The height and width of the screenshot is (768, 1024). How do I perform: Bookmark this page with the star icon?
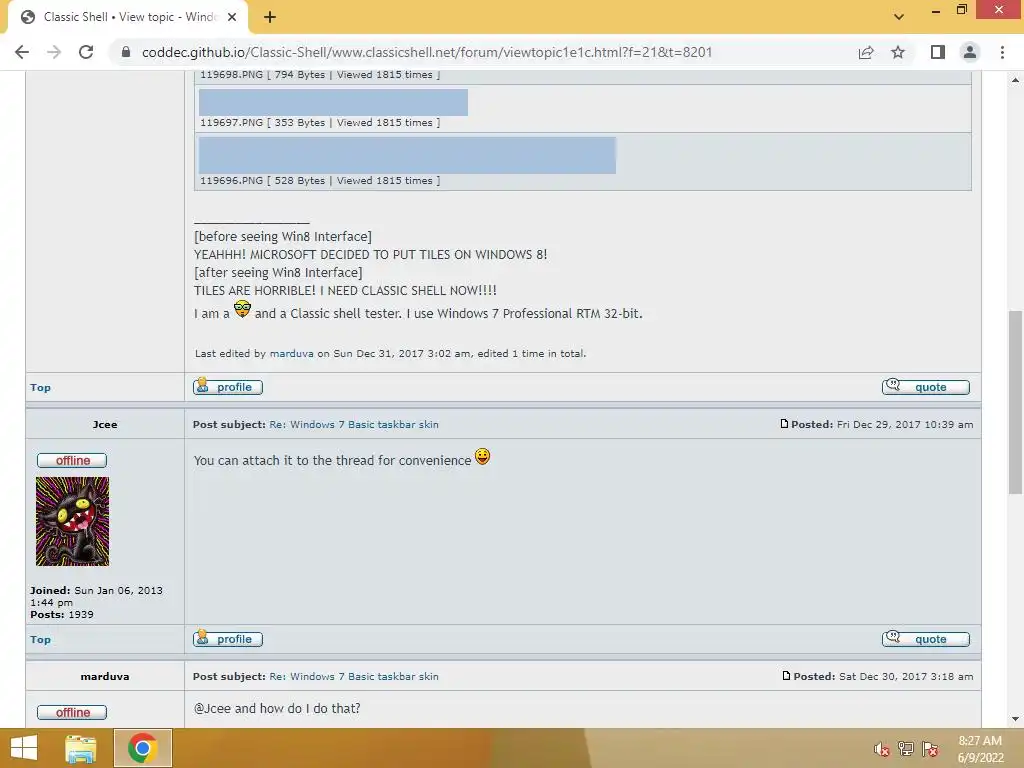point(898,52)
